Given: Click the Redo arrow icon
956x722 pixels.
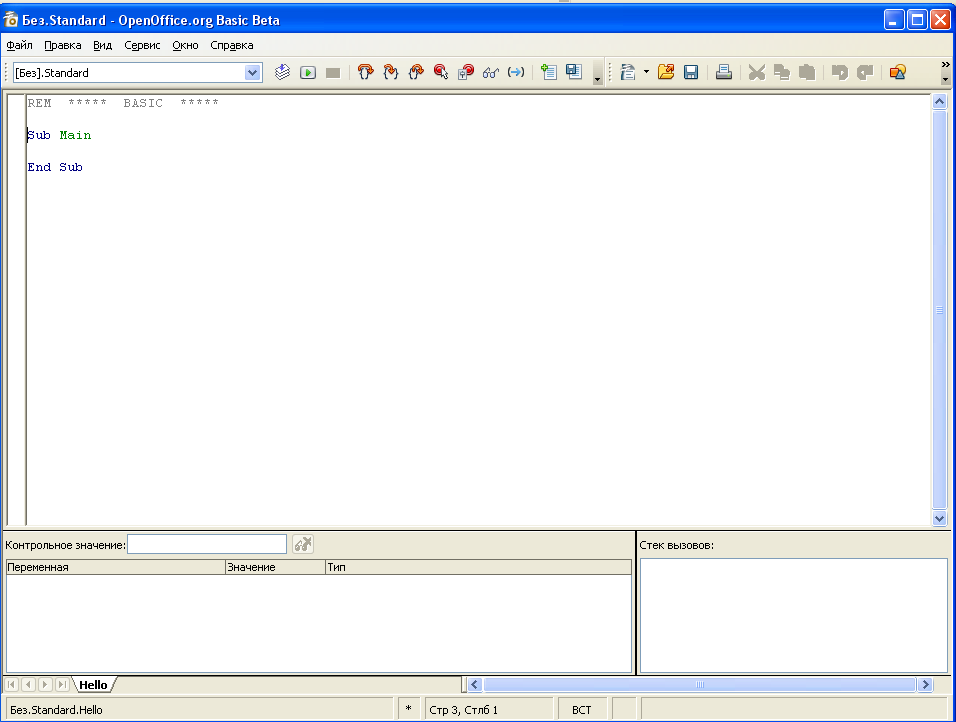Looking at the screenshot, I should pos(865,73).
